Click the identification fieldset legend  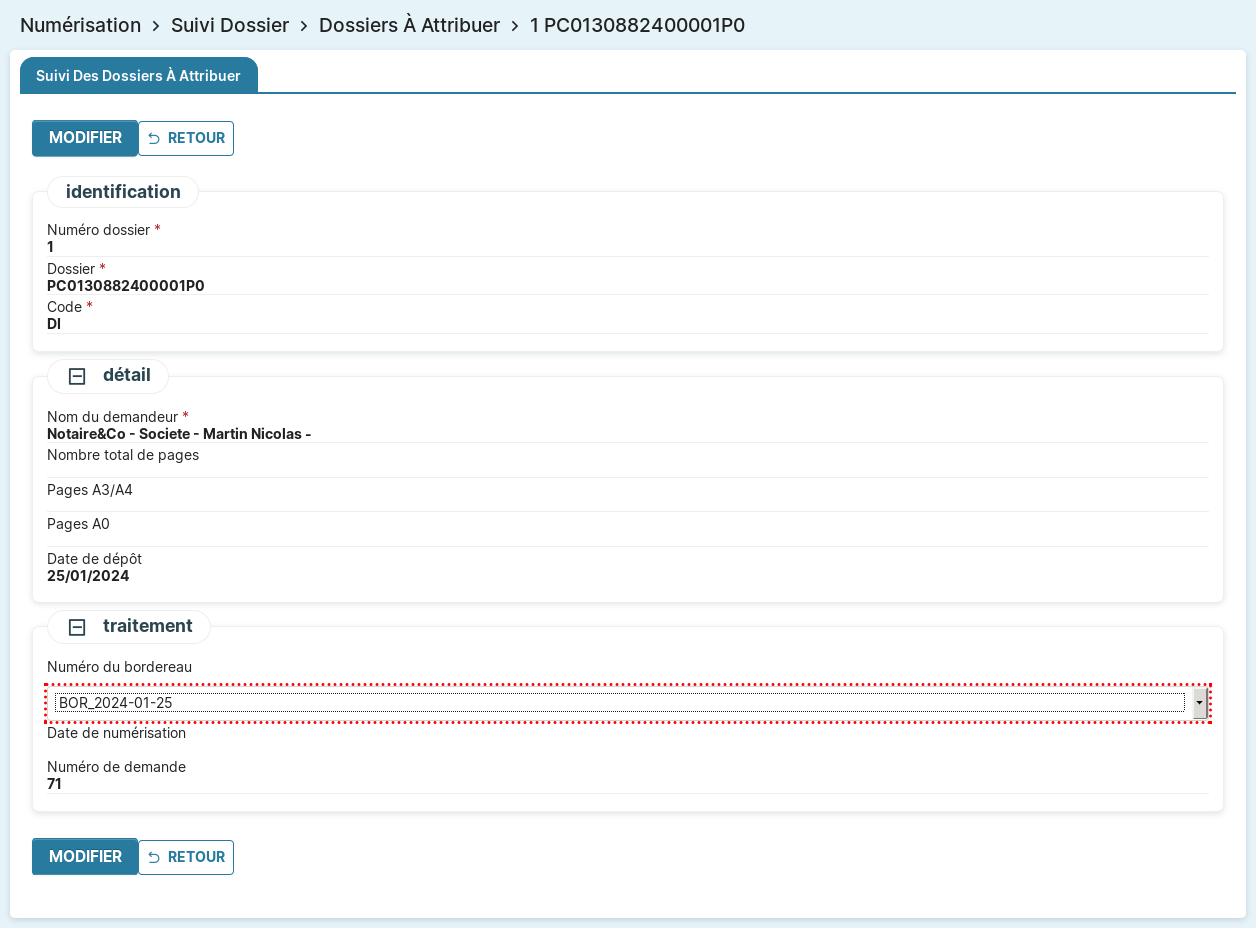point(123,192)
